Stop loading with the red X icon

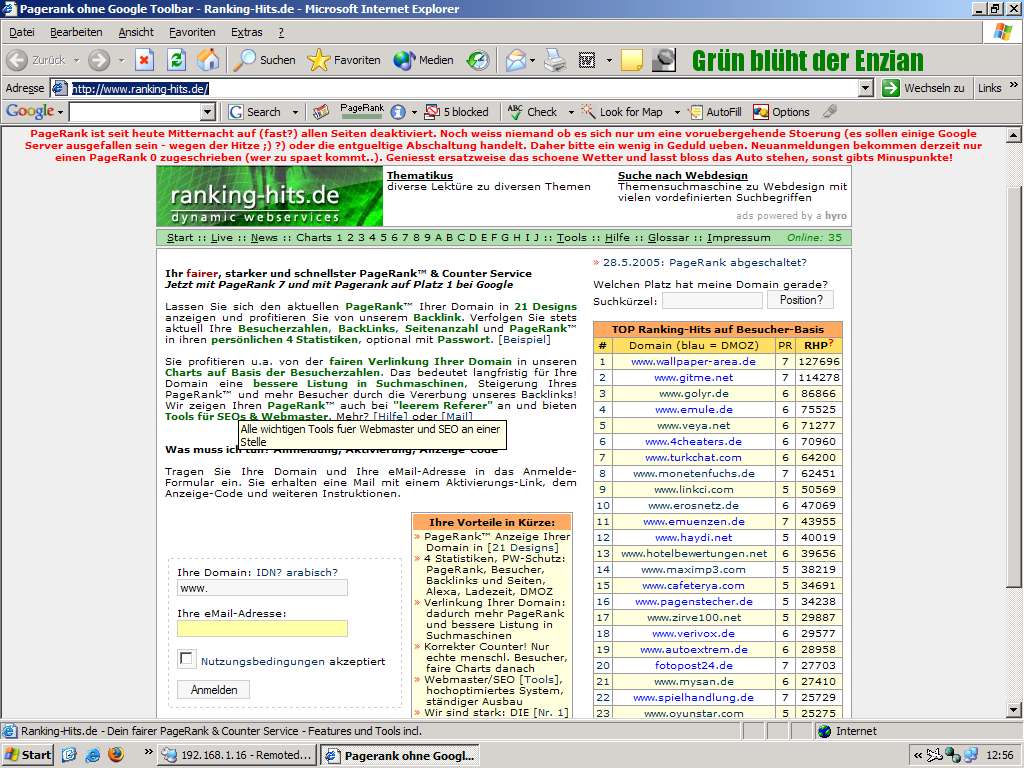[x=144, y=60]
